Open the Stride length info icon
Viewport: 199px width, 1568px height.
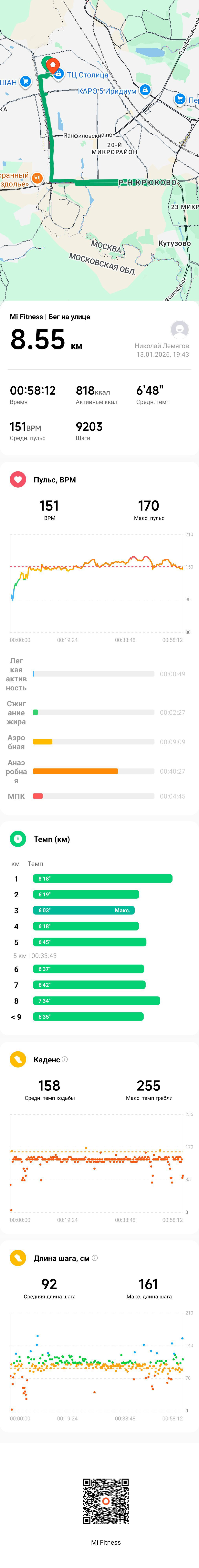tap(94, 1258)
